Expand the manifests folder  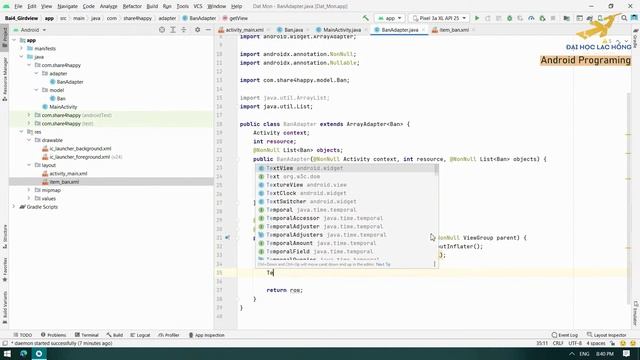(x=22, y=48)
